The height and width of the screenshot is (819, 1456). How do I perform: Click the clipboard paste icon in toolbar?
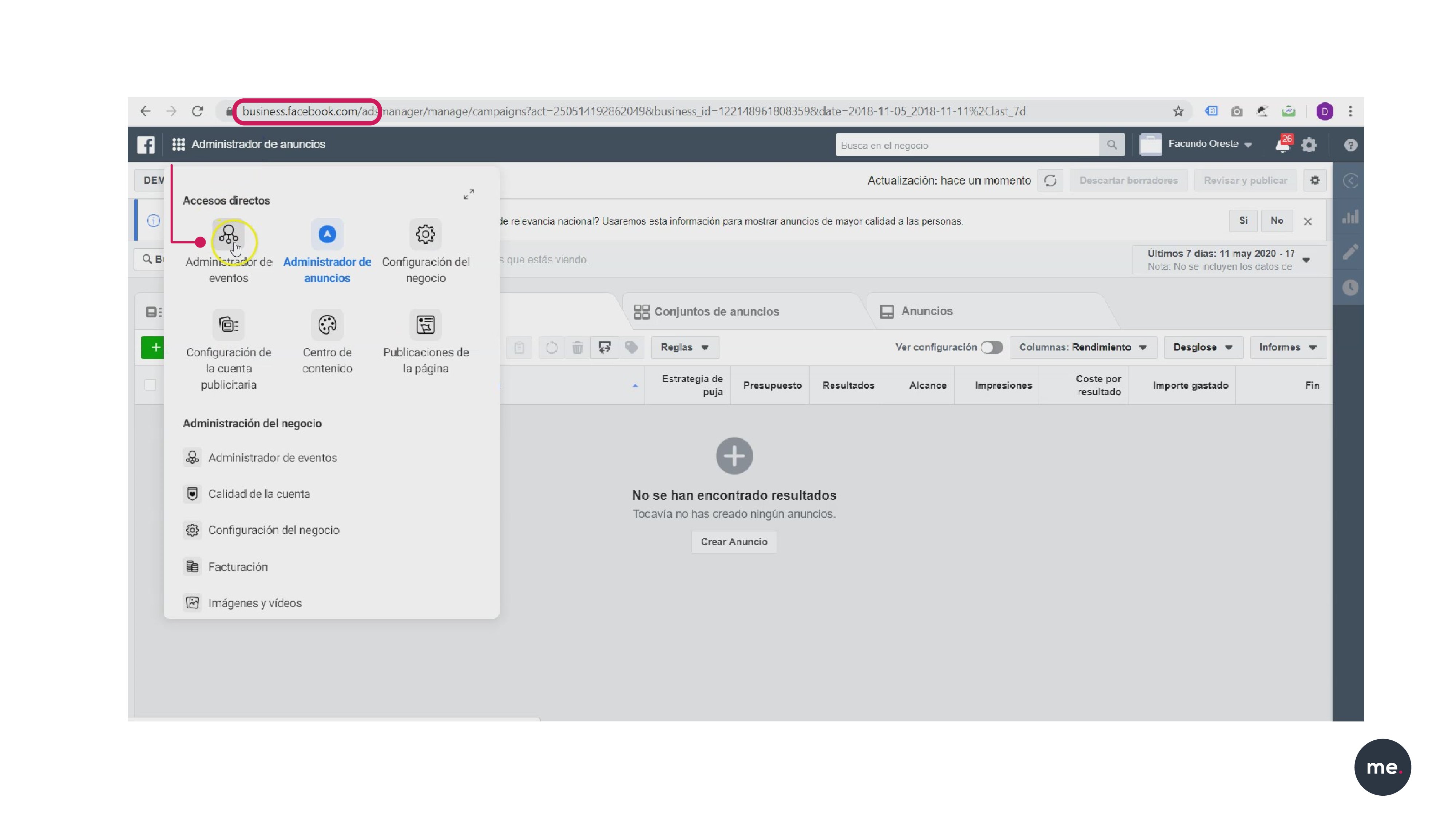pyautogui.click(x=519, y=347)
